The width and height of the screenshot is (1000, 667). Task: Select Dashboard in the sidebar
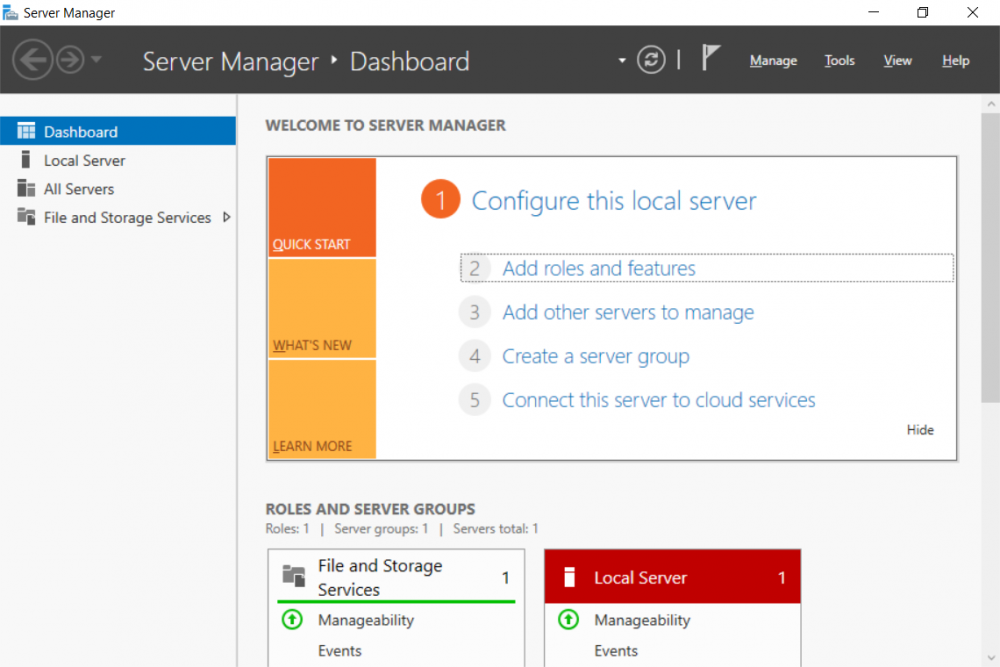coord(118,131)
